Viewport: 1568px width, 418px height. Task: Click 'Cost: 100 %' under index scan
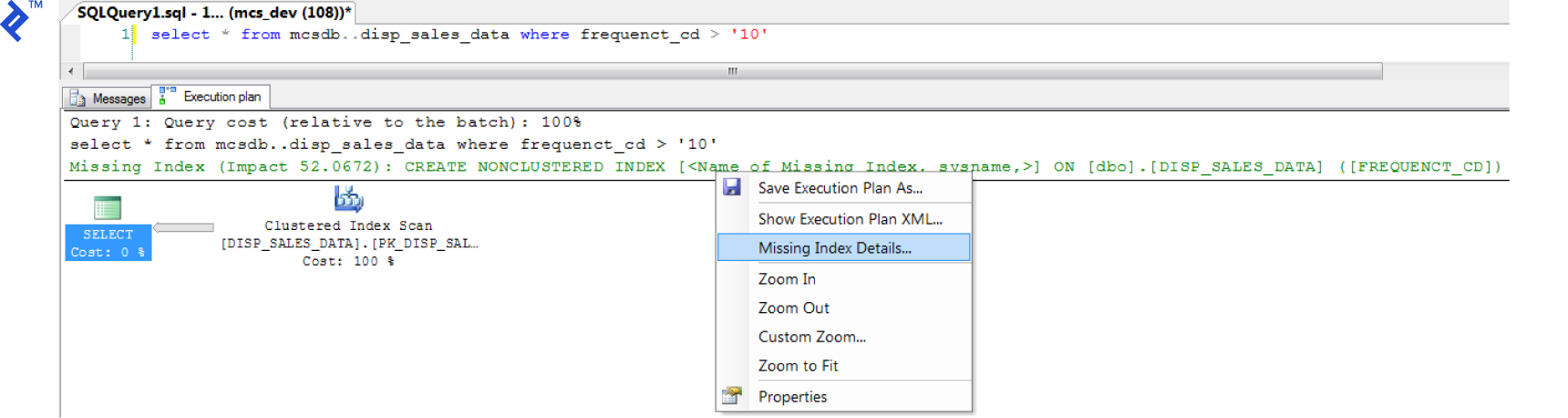(348, 261)
